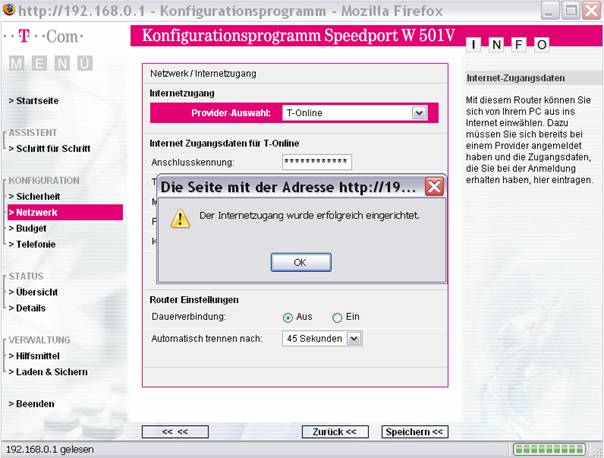Click 'Konfigurationsprogramm Speedport W 501V' banner title
Viewport: 604px width, 458px height.
click(299, 35)
